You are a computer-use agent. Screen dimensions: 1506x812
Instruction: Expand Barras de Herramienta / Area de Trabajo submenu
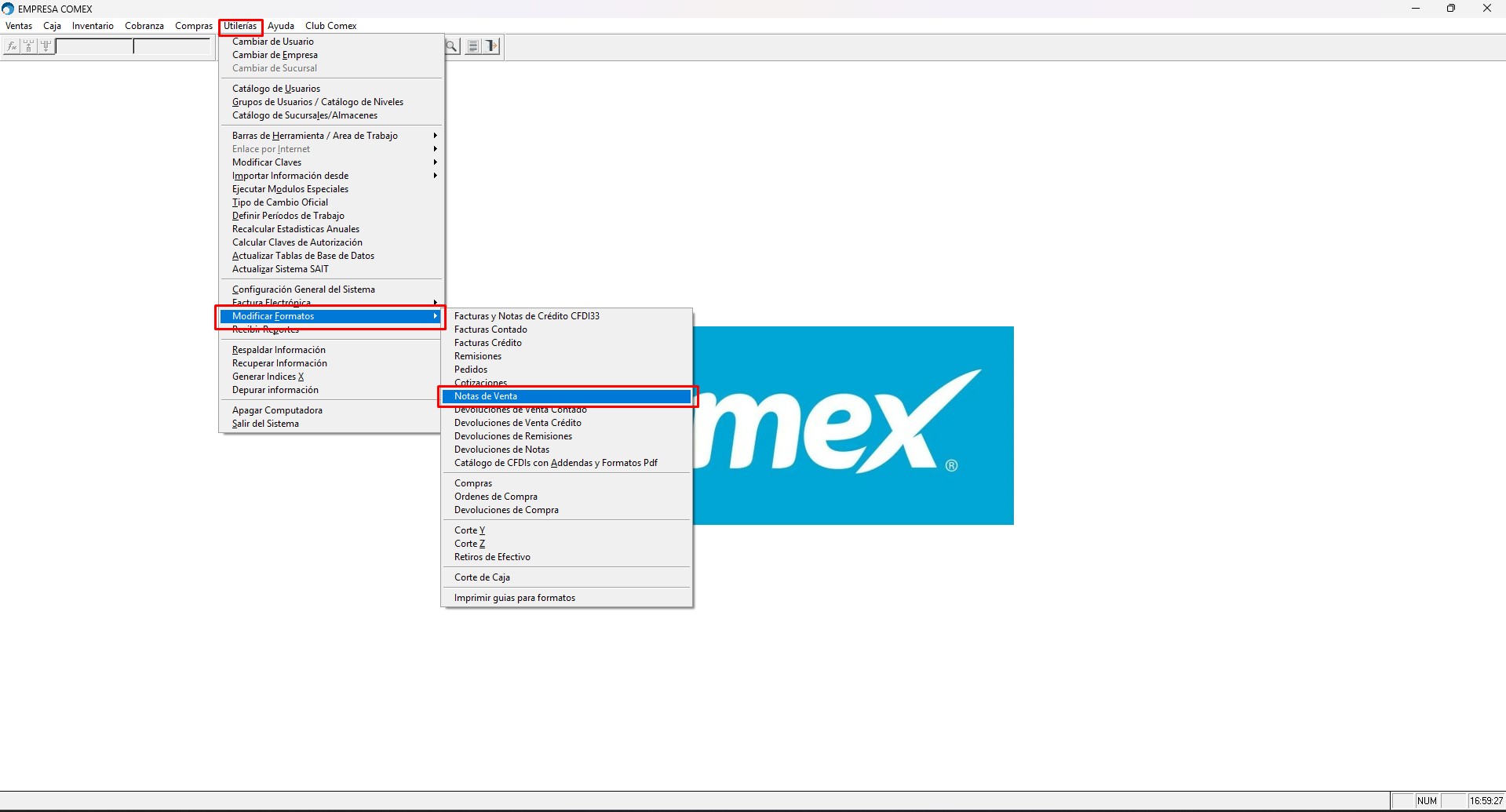click(331, 136)
